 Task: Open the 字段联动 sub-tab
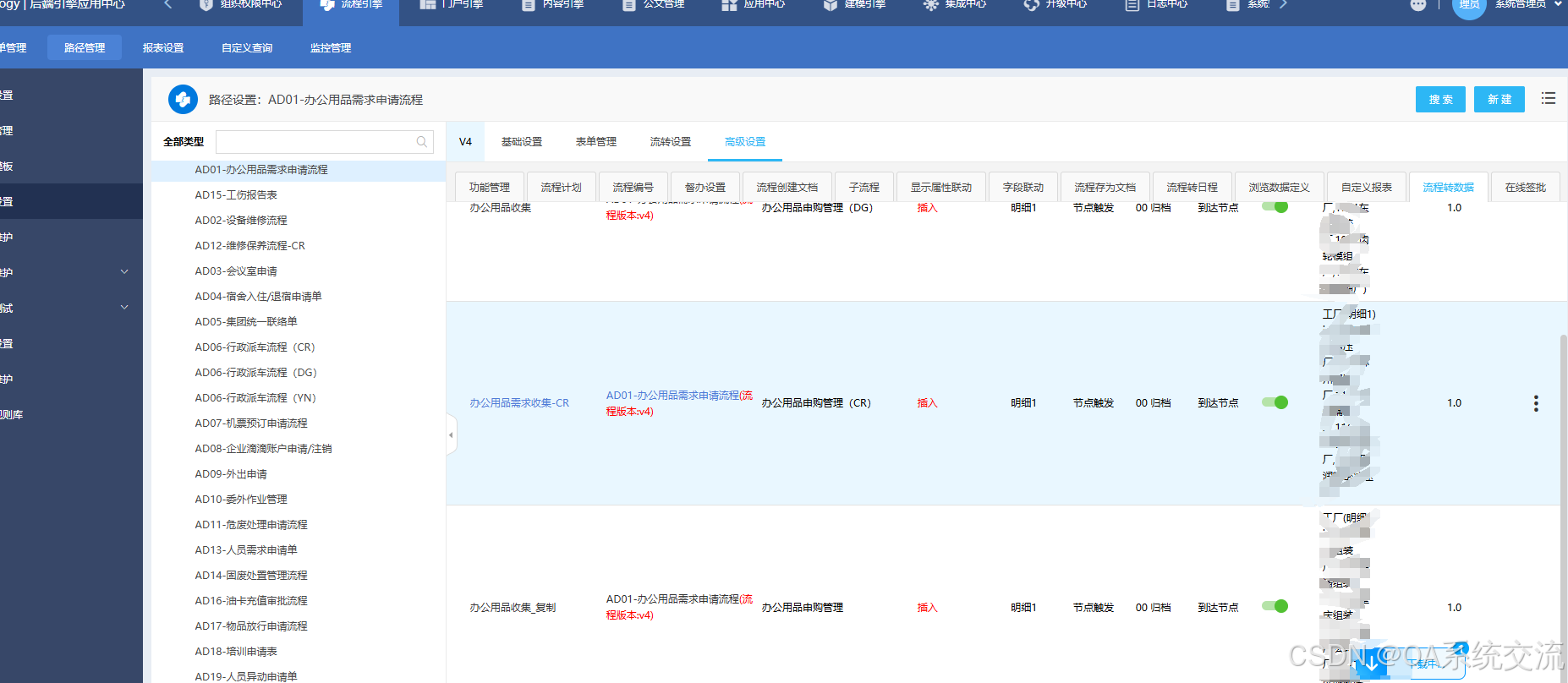[1023, 187]
